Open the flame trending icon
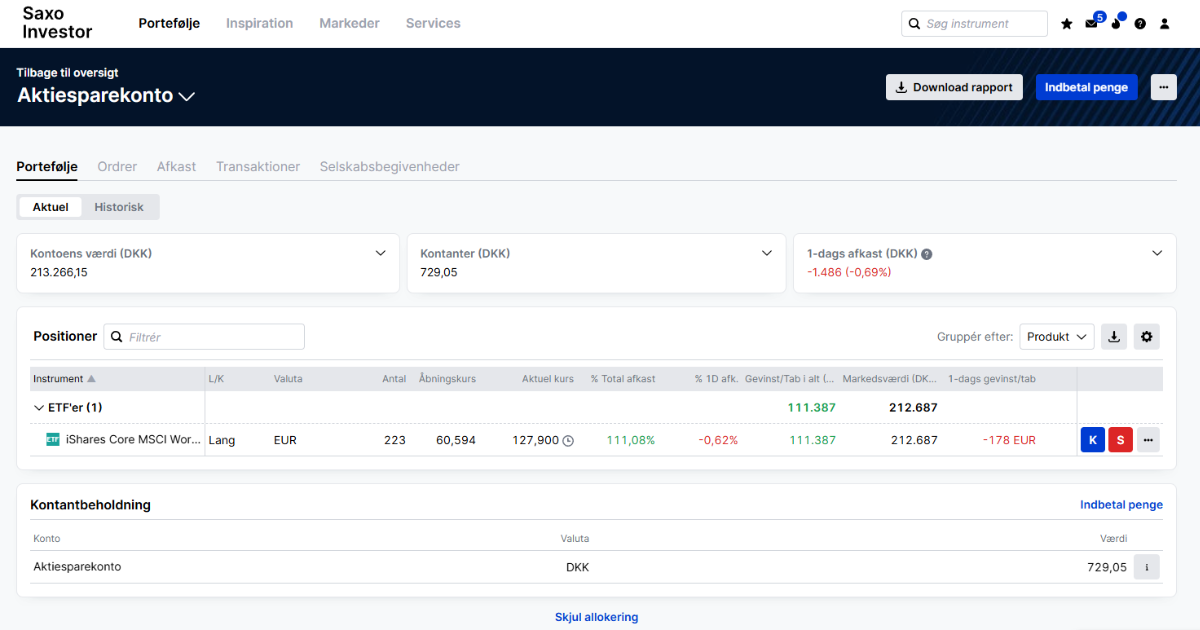This screenshot has width=1200, height=630. coord(1116,24)
